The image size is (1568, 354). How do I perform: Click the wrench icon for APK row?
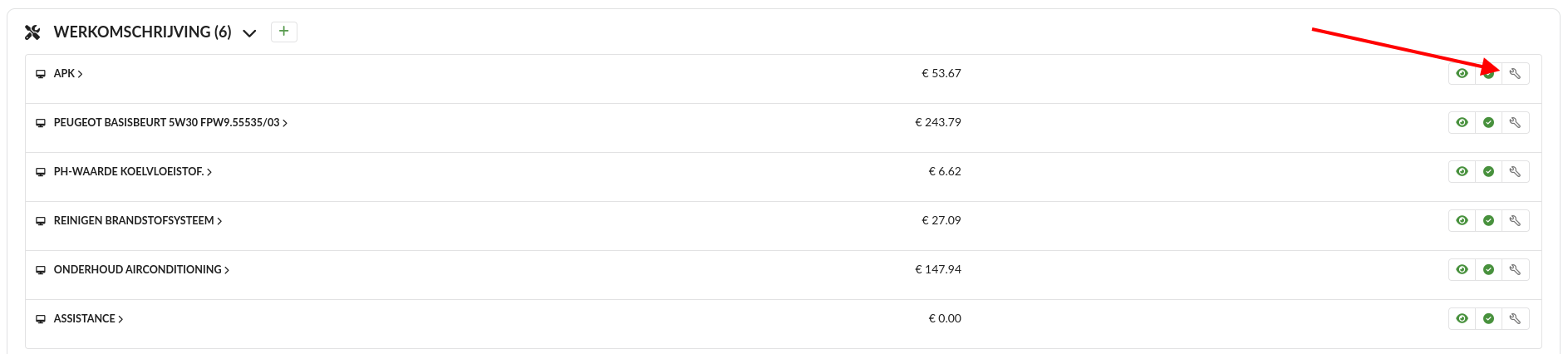pyautogui.click(x=1515, y=74)
